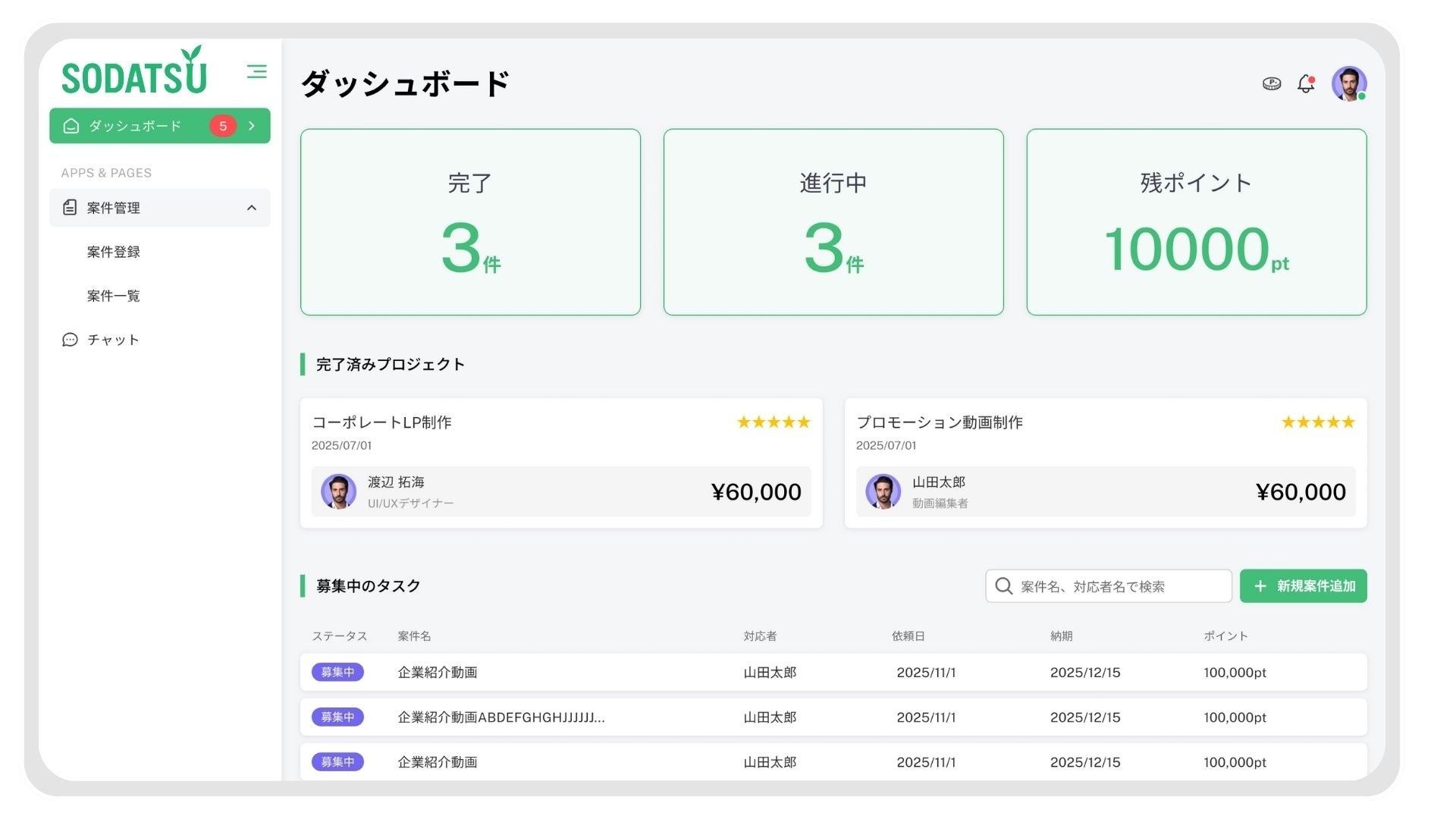1456x819 pixels.
Task: Click the hamburger menu icon beside the logo
Action: (256, 71)
